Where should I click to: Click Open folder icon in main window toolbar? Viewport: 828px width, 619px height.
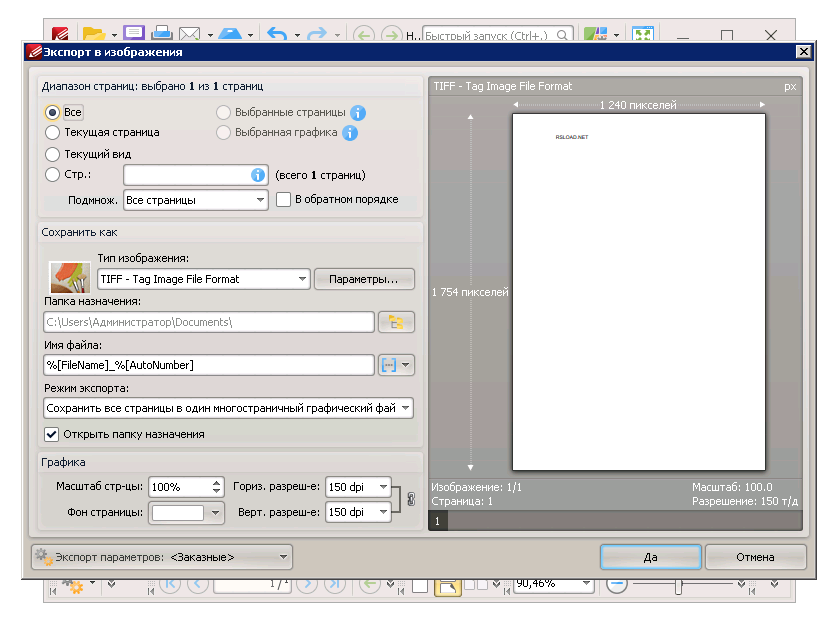tap(93, 34)
